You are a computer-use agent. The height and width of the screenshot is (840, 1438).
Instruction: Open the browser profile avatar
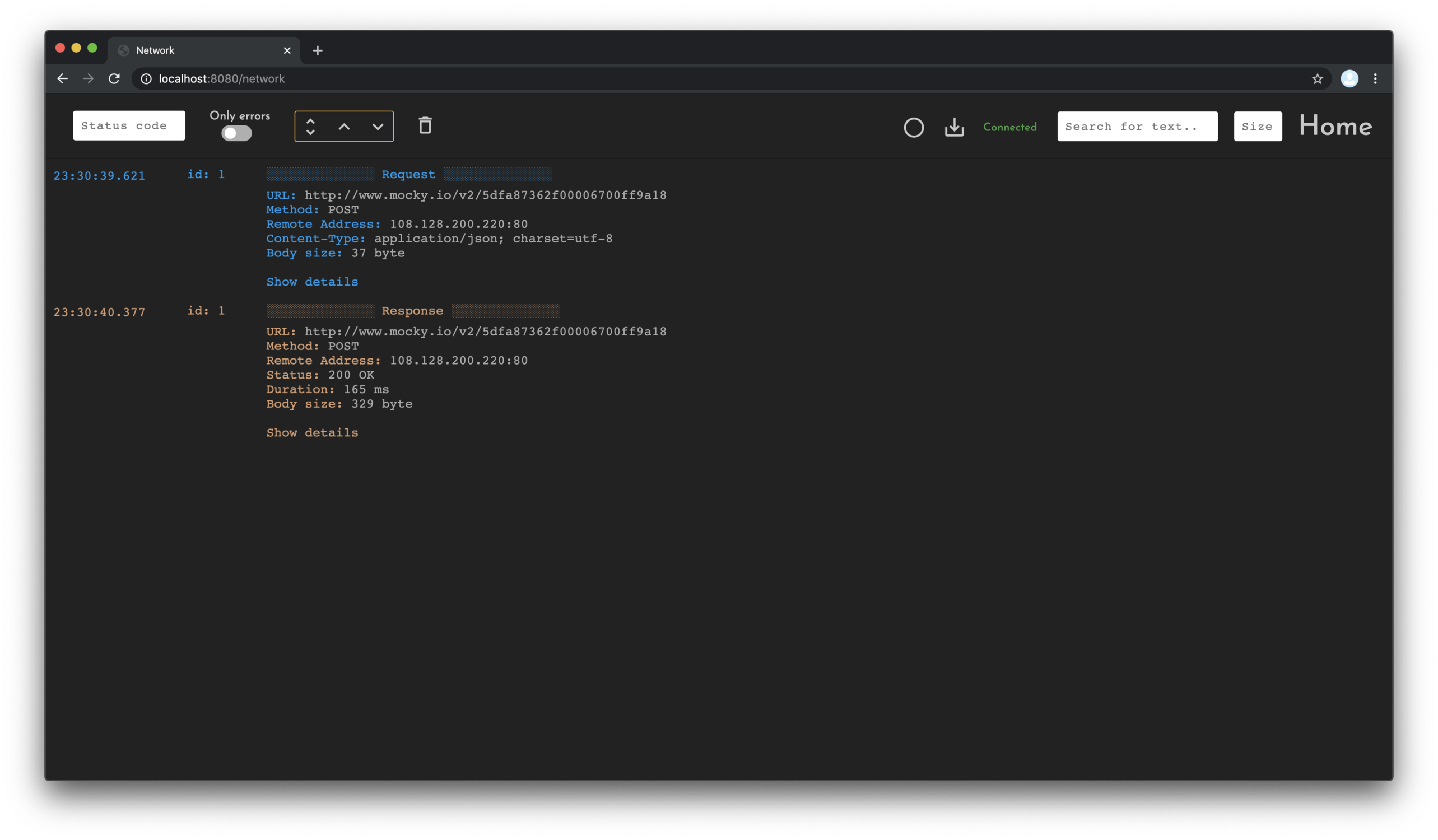[1349, 79]
